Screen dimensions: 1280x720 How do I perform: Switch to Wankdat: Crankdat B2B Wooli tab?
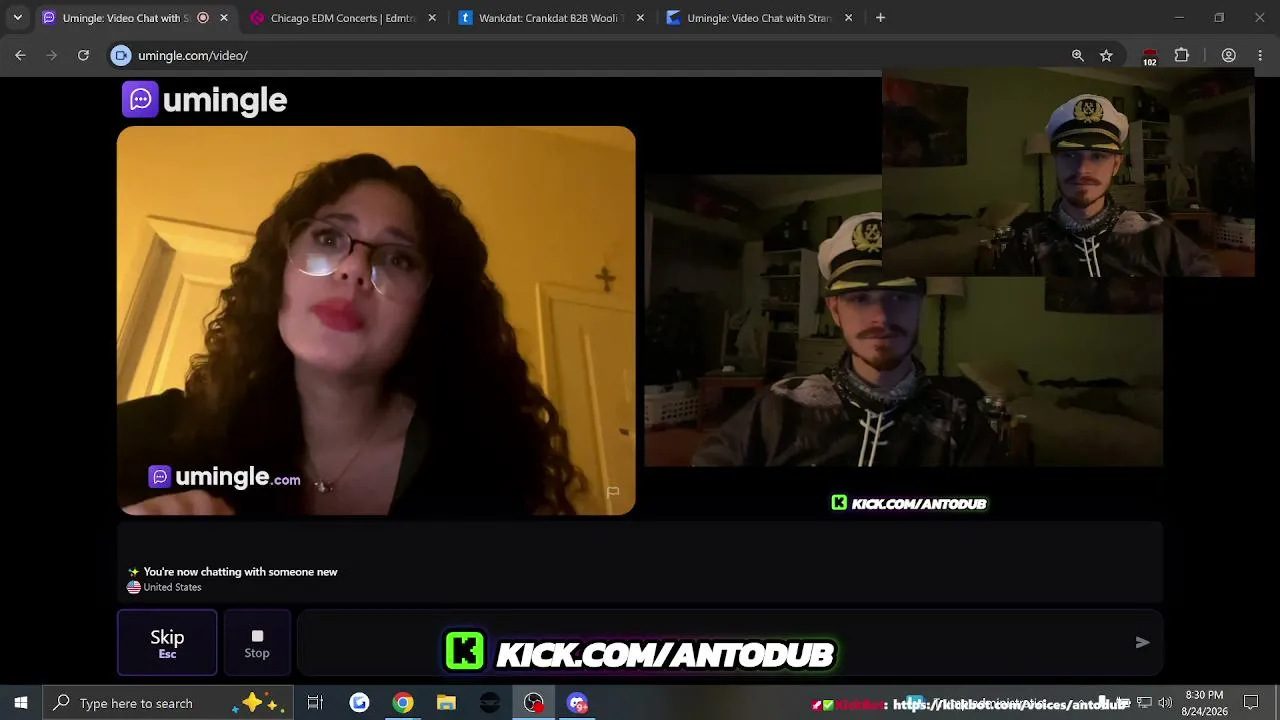[552, 18]
